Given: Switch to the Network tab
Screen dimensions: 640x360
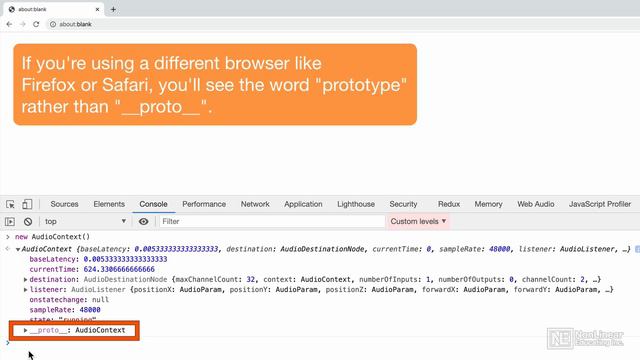Looking at the screenshot, I should click(x=255, y=204).
